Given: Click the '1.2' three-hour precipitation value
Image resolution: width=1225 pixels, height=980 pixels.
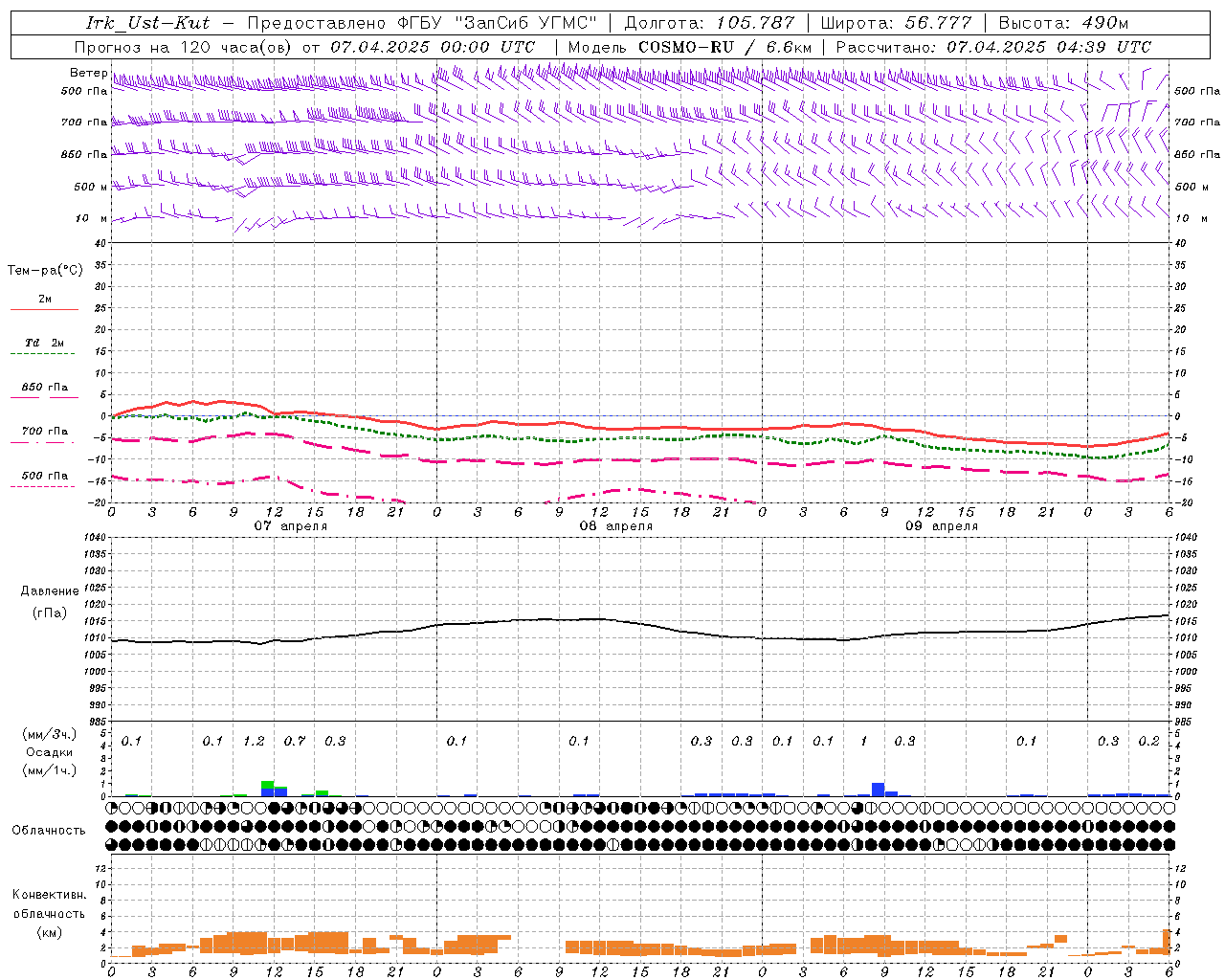Looking at the screenshot, I should pyautogui.click(x=254, y=741).
